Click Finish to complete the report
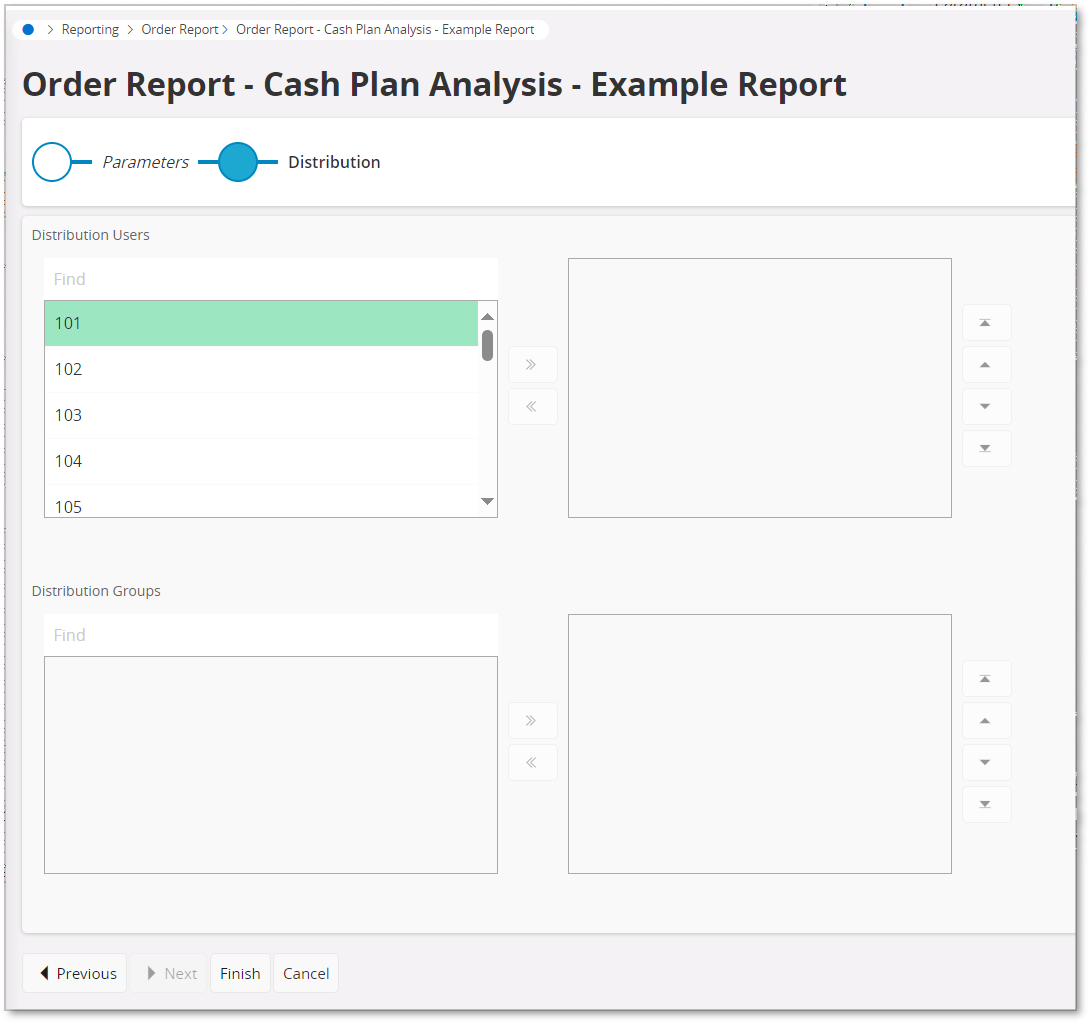This screenshot has width=1090, height=1024. point(240,973)
